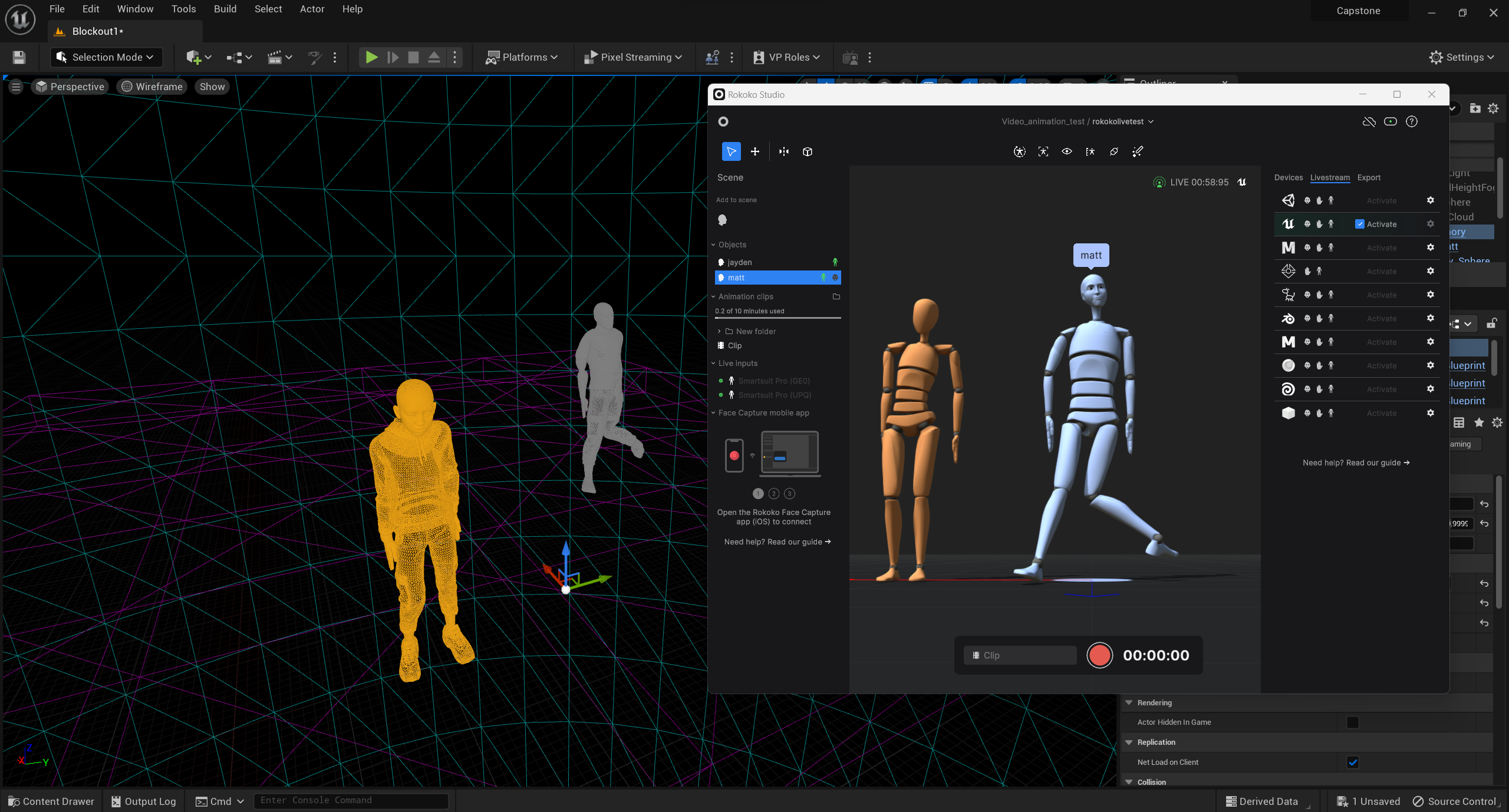Click the Unreal Editor save icon
1509x812 pixels.
pyautogui.click(x=19, y=57)
